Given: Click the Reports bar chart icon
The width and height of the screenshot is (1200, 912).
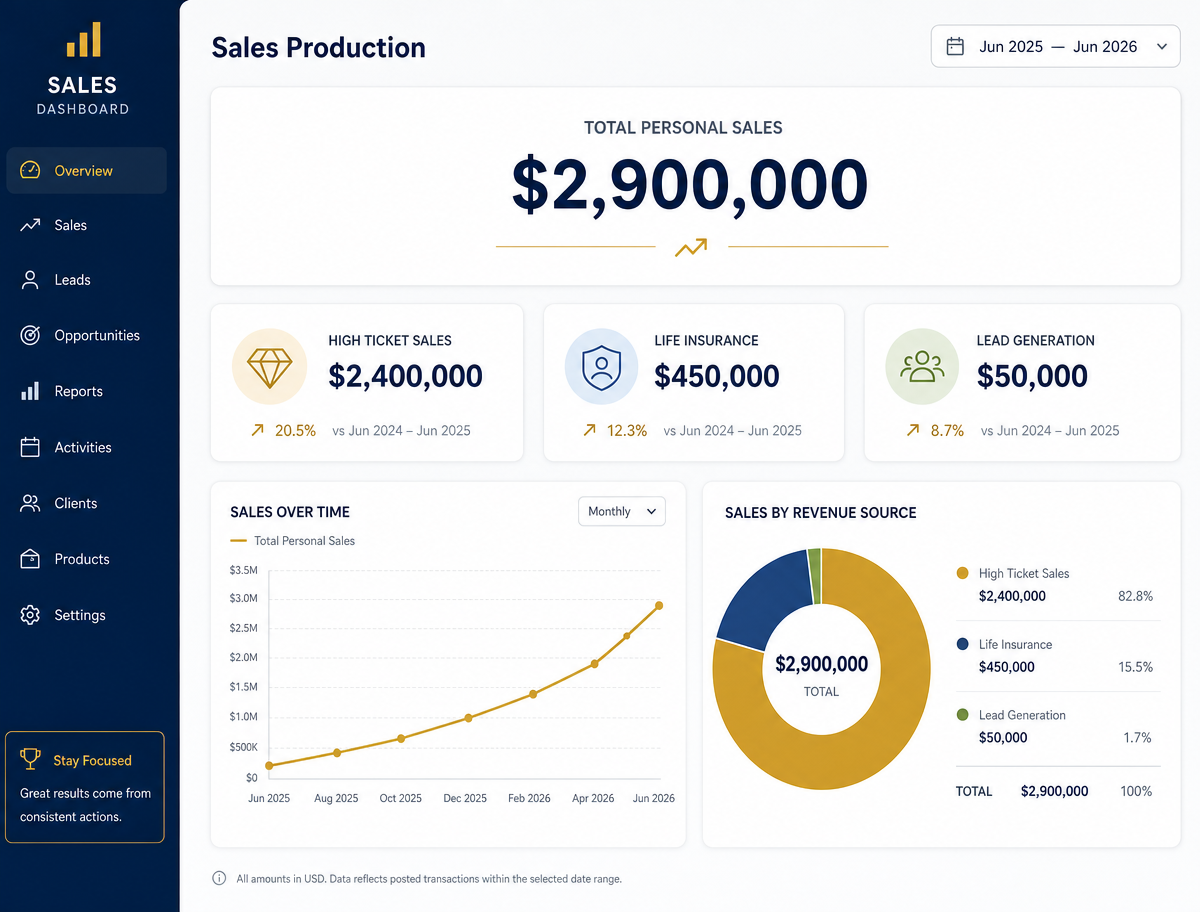Looking at the screenshot, I should click(x=30, y=391).
